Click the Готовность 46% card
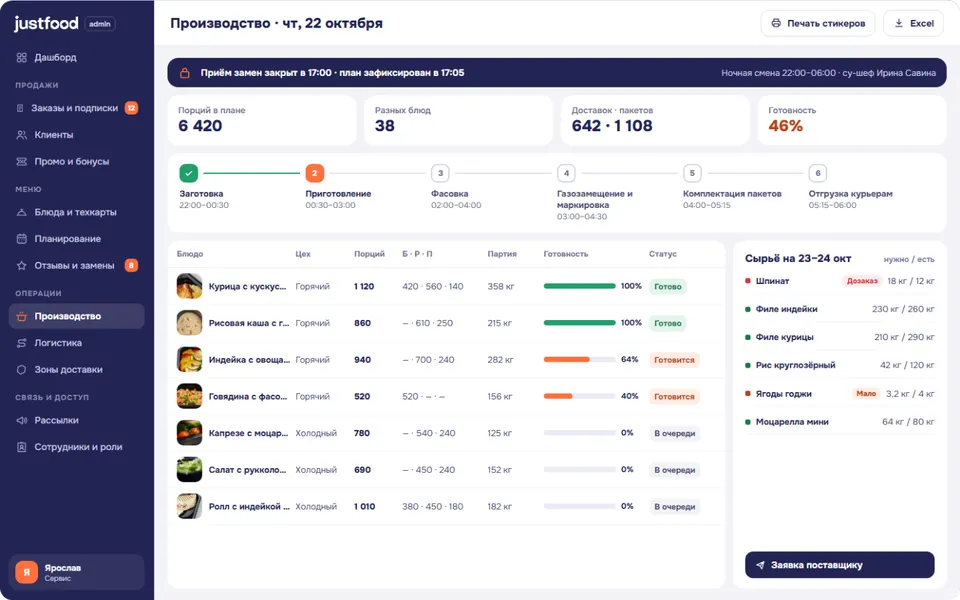Image resolution: width=960 pixels, height=600 pixels. (x=852, y=120)
